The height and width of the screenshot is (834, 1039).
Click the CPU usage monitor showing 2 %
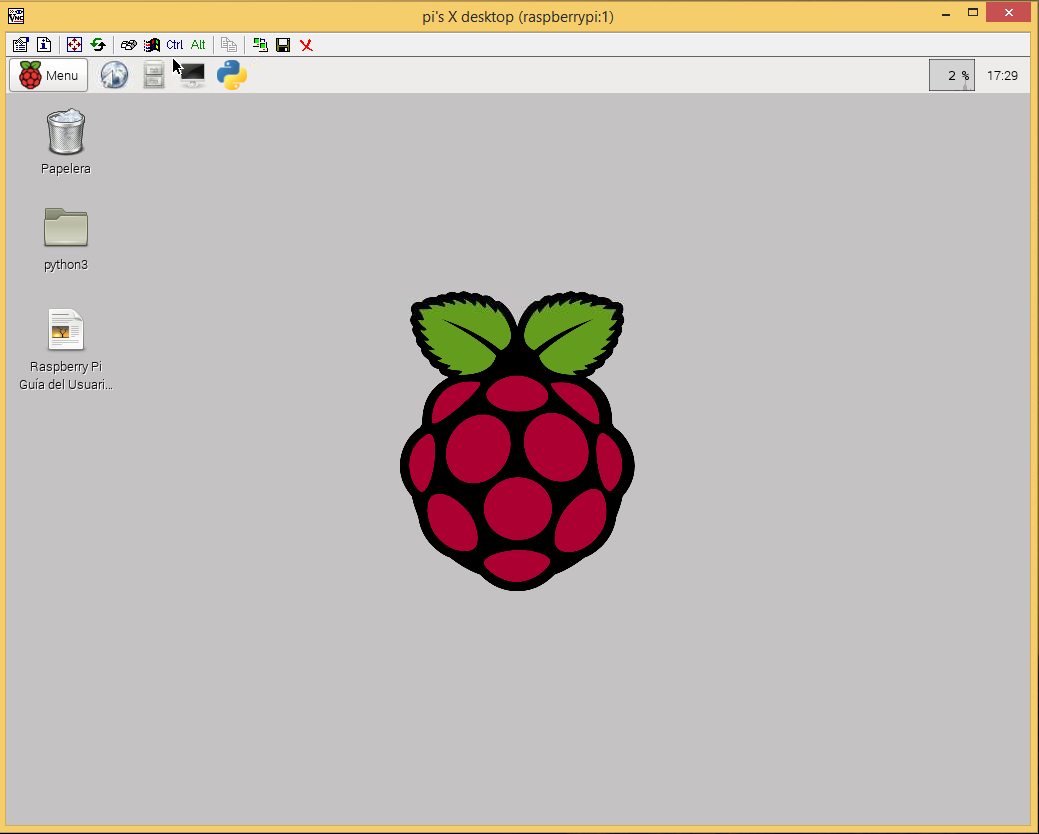point(952,75)
